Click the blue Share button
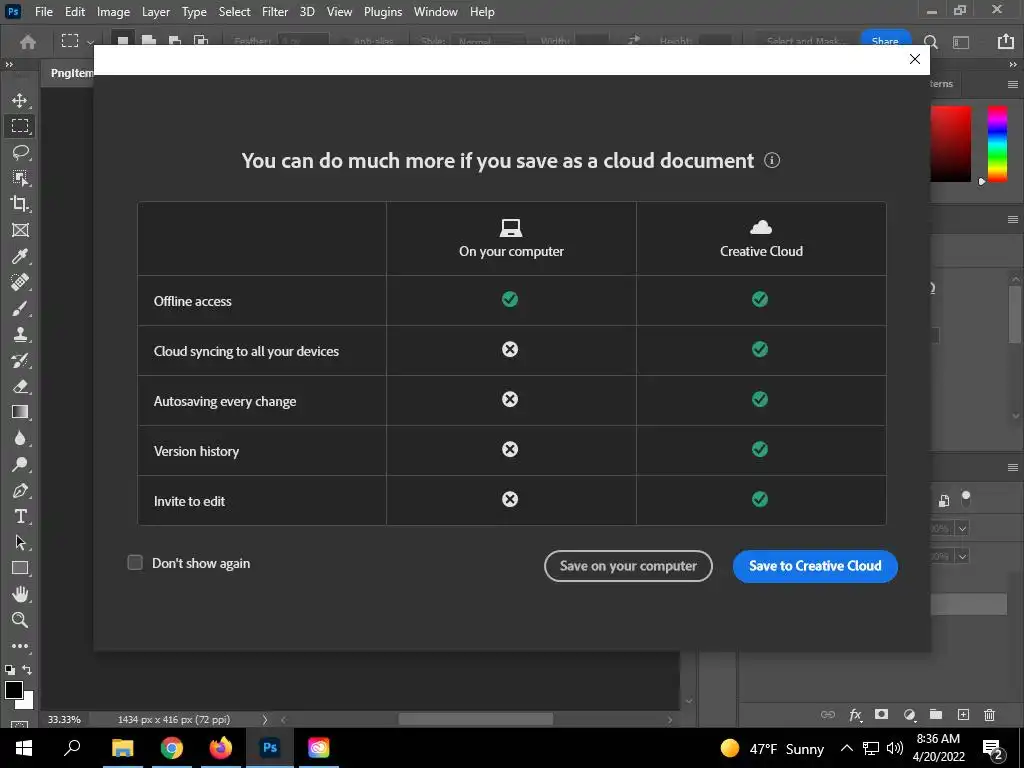The image size is (1024, 768). pos(885,39)
